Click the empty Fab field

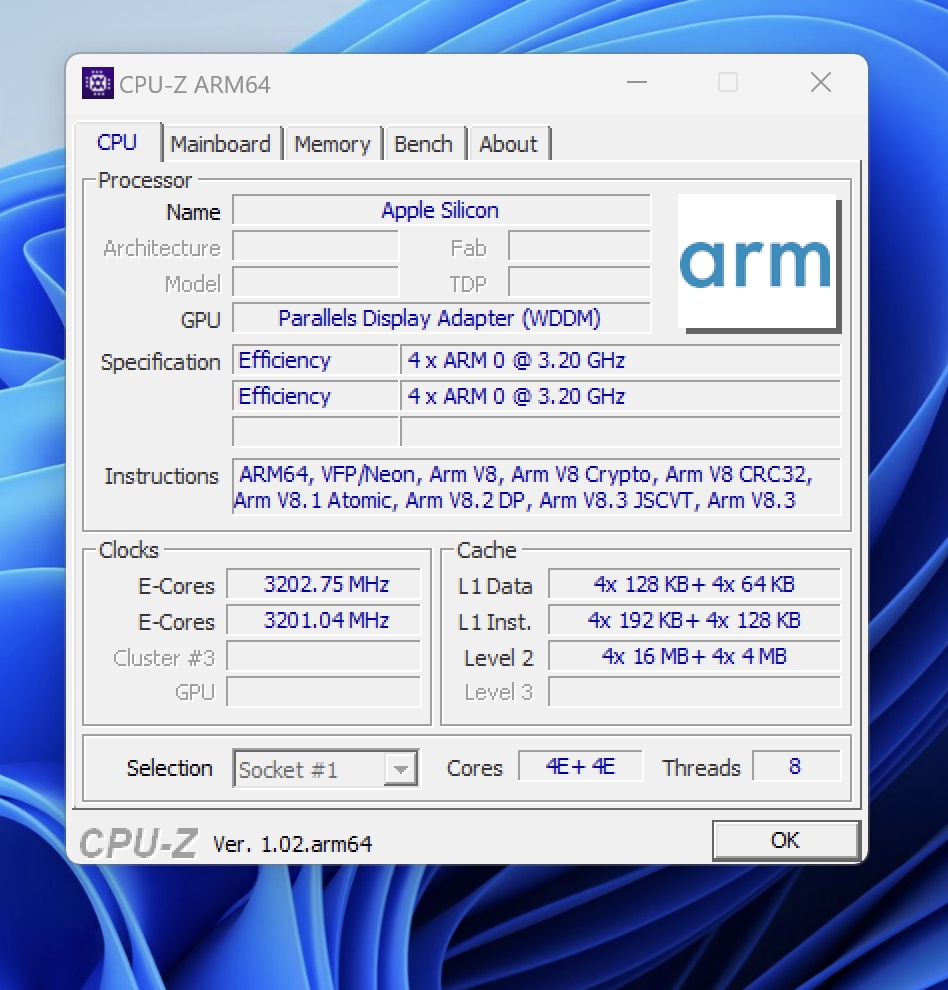pyautogui.click(x=580, y=246)
